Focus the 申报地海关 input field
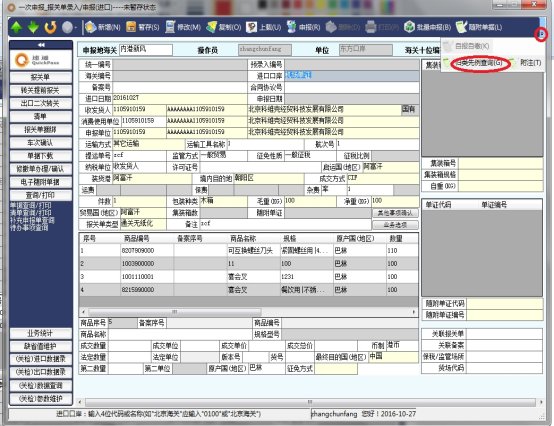Viewport: 554px width, 426px height. (146, 50)
